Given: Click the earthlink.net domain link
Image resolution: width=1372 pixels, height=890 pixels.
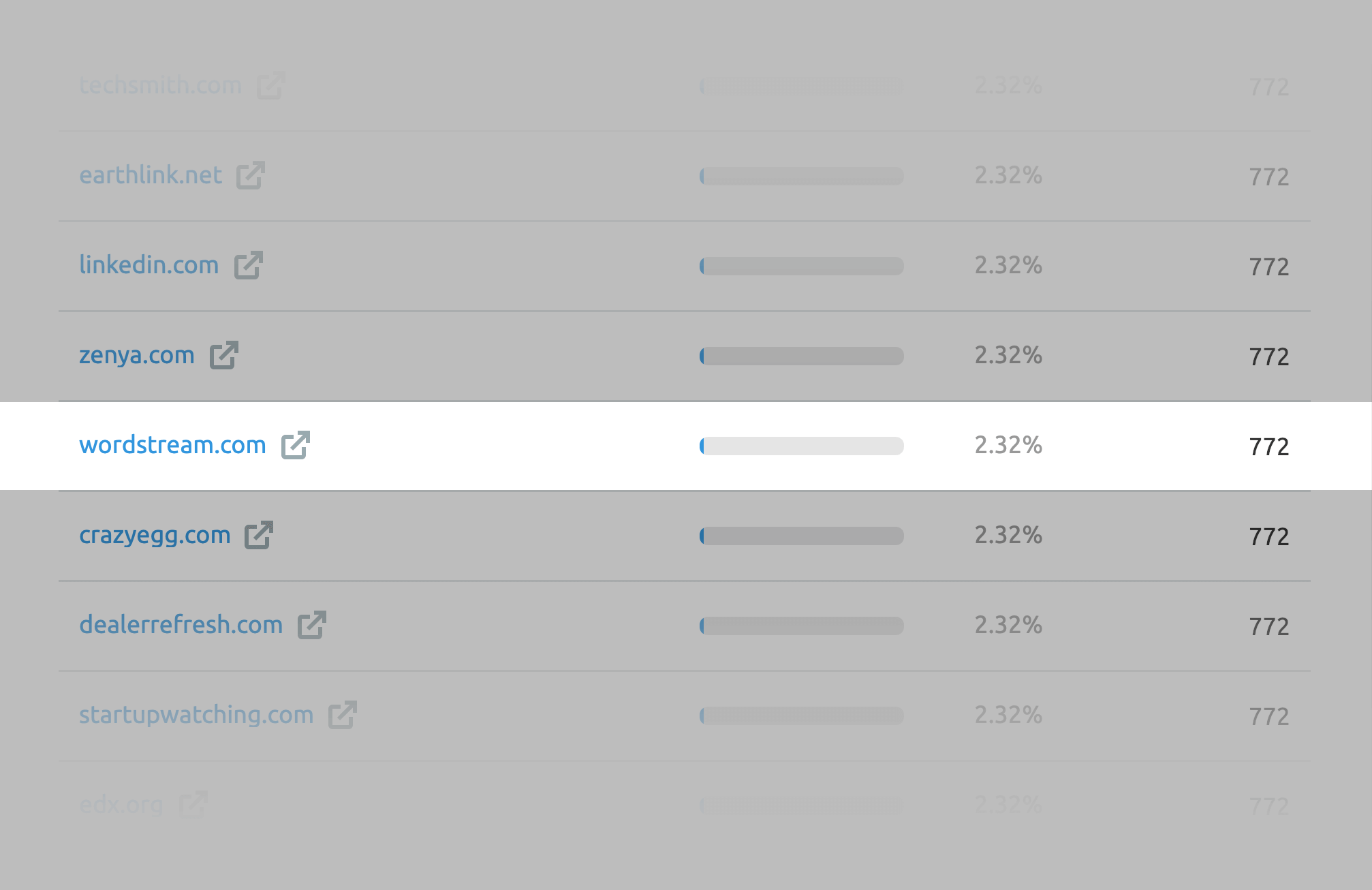Looking at the screenshot, I should click(151, 175).
